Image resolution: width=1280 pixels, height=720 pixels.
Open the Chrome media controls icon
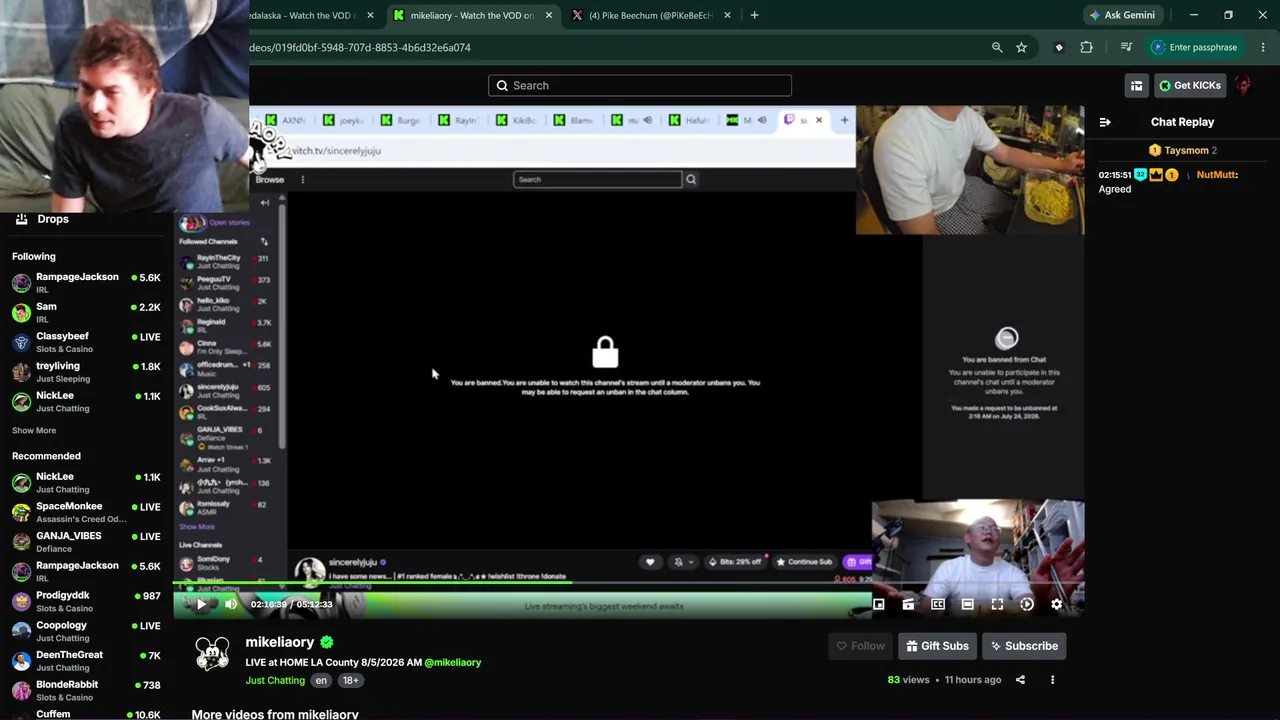click(x=1126, y=47)
